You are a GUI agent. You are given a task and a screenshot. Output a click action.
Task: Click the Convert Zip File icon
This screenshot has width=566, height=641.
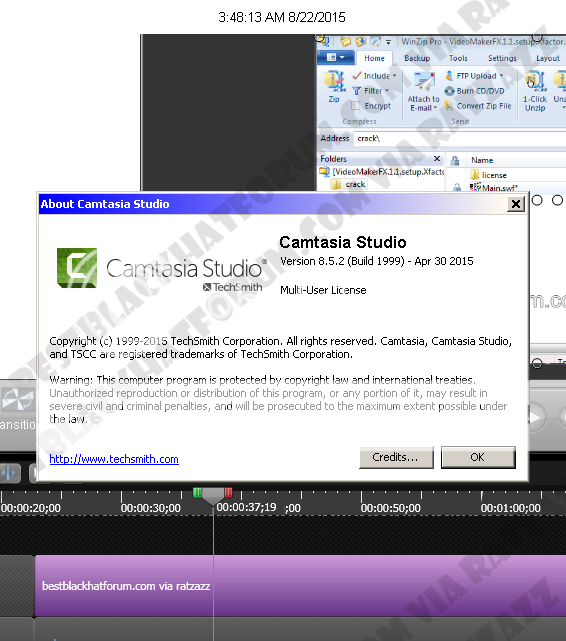click(x=449, y=106)
